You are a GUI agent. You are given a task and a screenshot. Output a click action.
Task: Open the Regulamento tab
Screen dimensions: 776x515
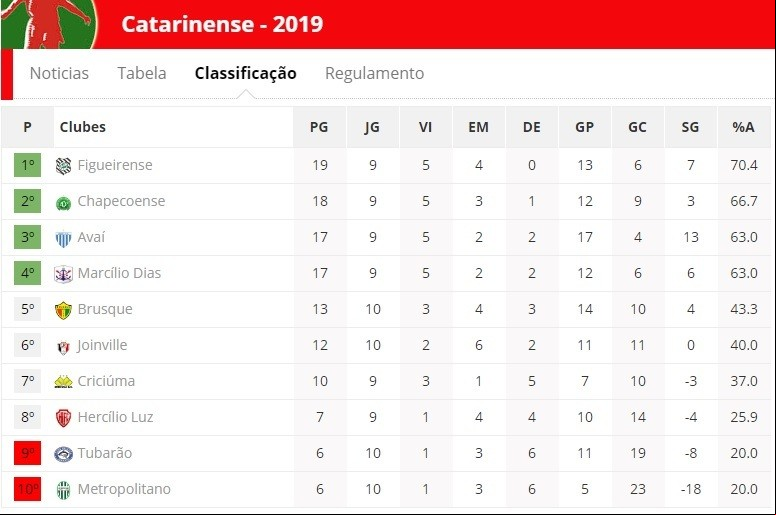[375, 73]
